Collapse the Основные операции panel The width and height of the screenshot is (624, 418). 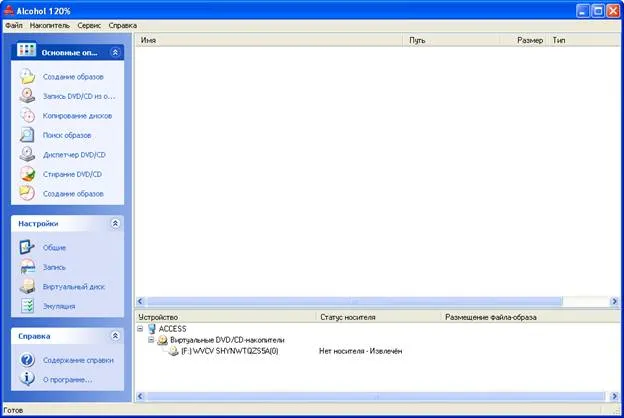115,52
